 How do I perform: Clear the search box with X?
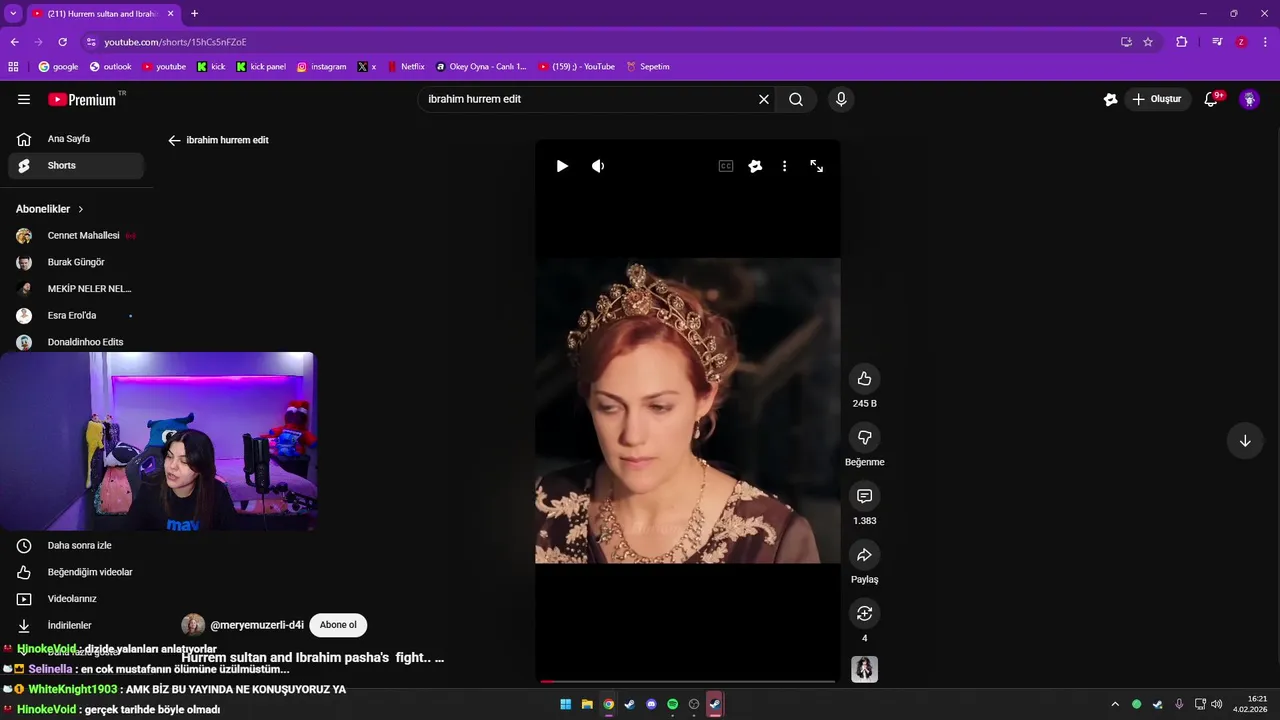pos(764,99)
